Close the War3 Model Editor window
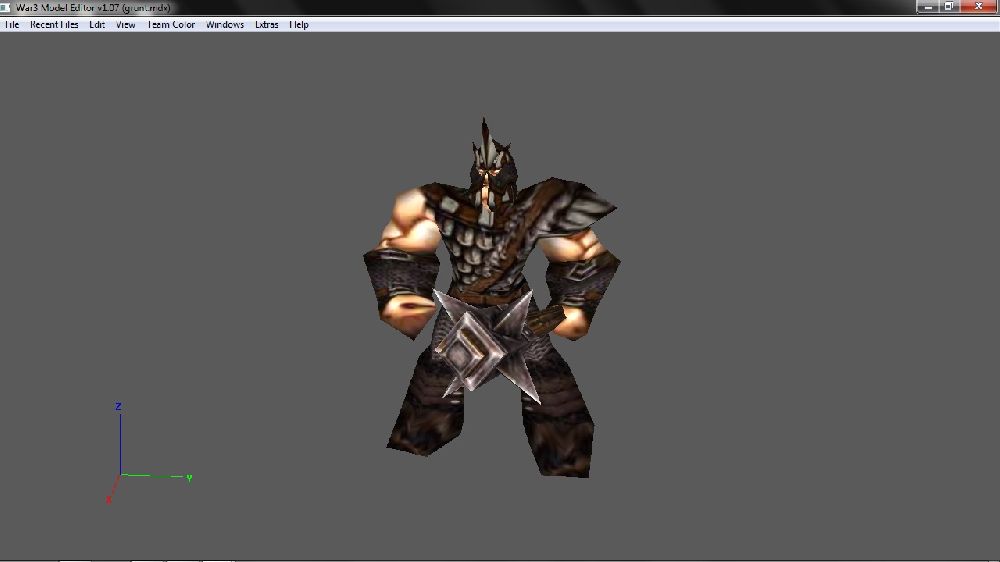This screenshot has width=1000, height=562. 979,6
